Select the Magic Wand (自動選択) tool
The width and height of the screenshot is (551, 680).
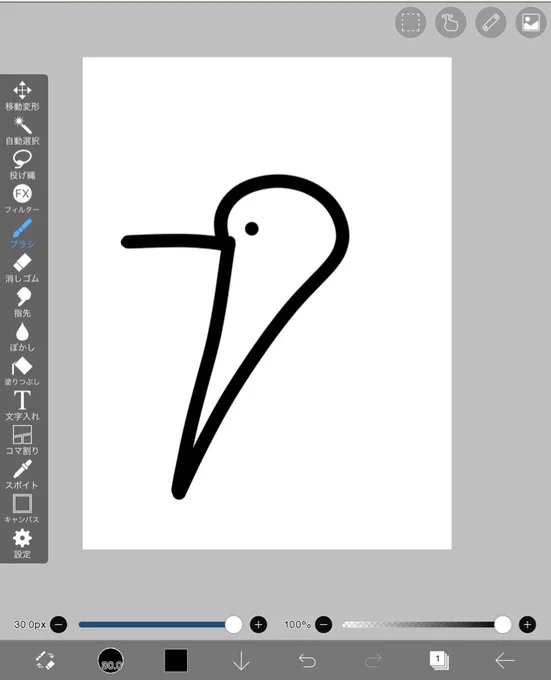click(22, 131)
